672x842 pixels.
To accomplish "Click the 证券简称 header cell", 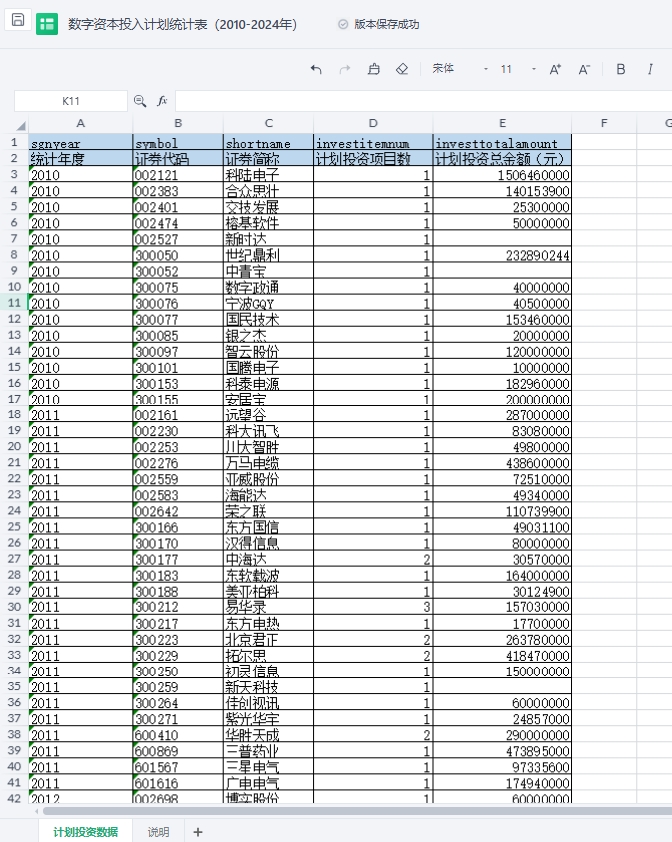I will 269,159.
